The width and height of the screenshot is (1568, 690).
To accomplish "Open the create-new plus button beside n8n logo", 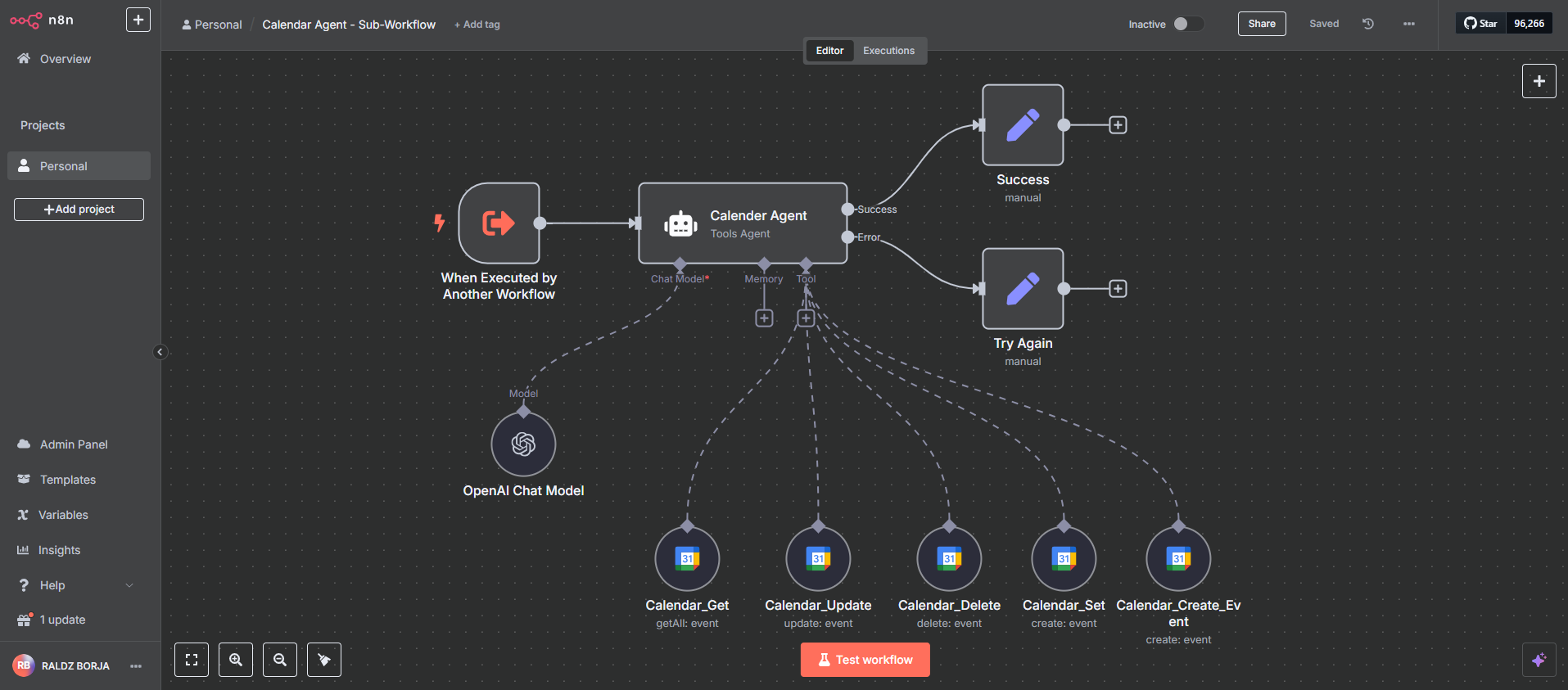I will (x=138, y=20).
